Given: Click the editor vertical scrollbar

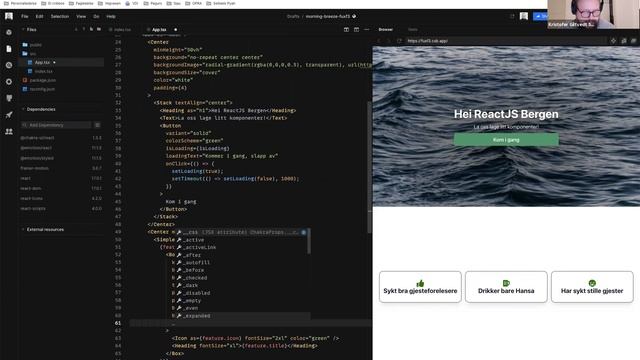Looking at the screenshot, I should (369, 167).
